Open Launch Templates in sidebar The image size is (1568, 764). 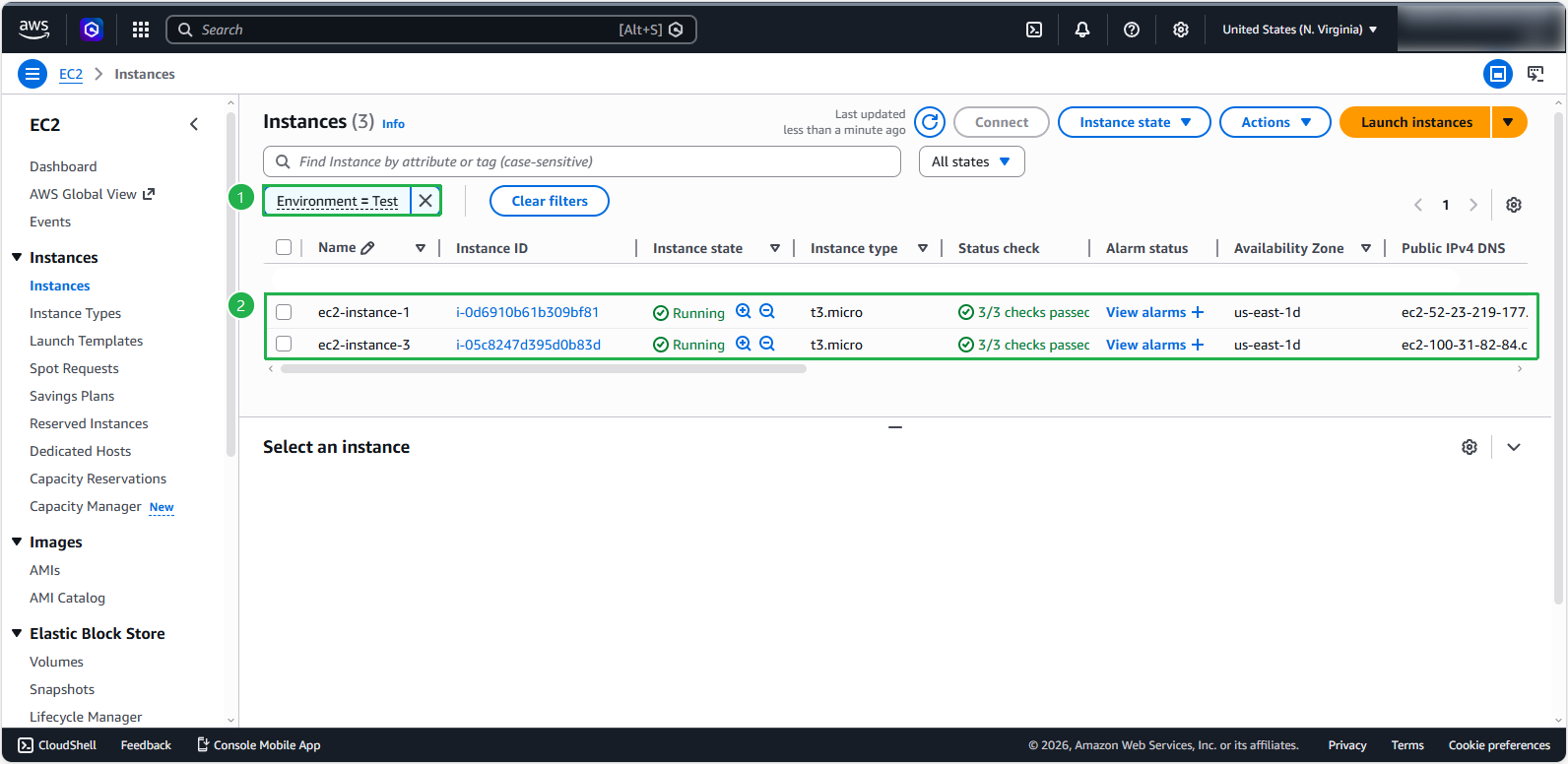pos(86,341)
